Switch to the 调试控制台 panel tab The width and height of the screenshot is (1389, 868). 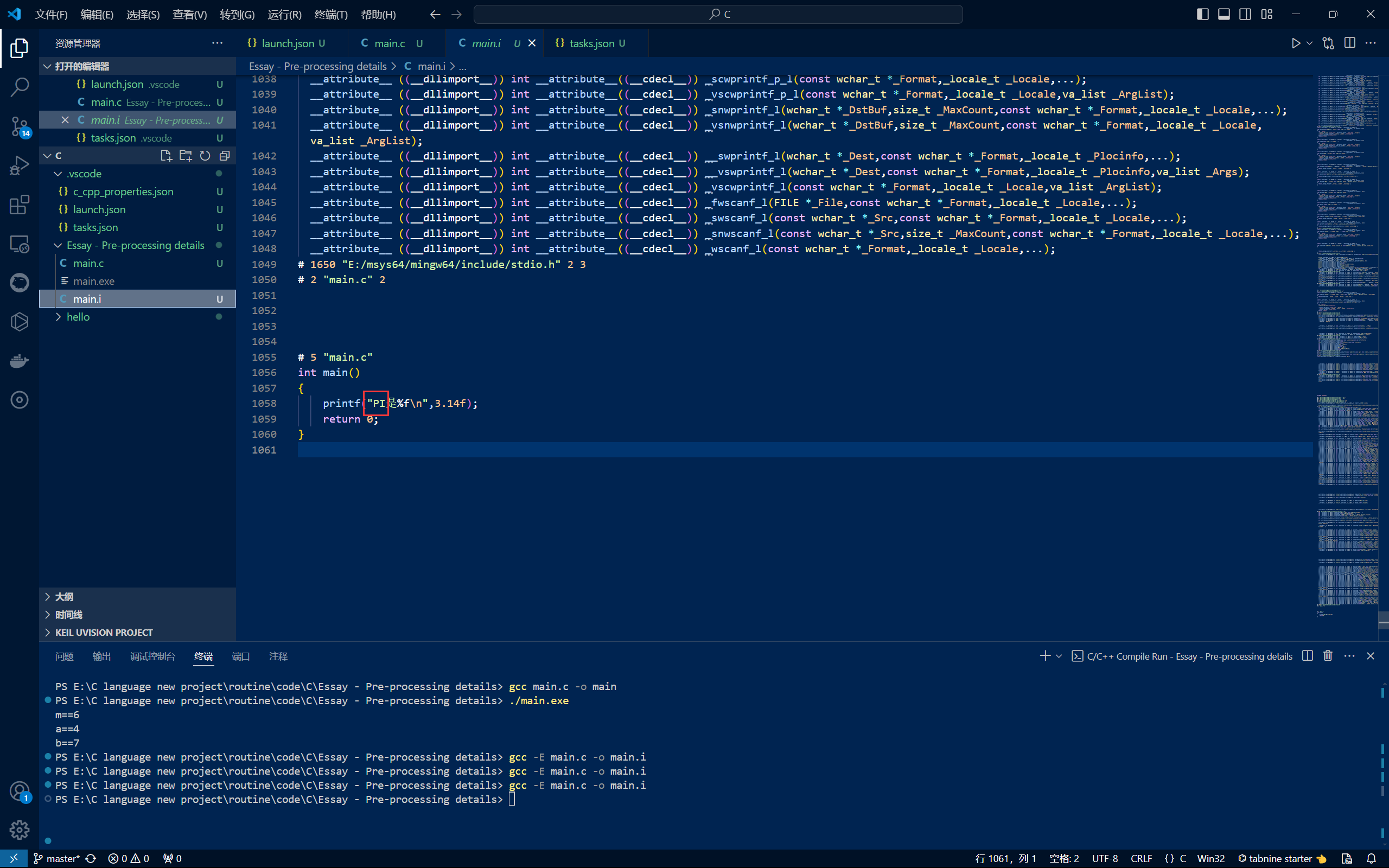tap(152, 656)
